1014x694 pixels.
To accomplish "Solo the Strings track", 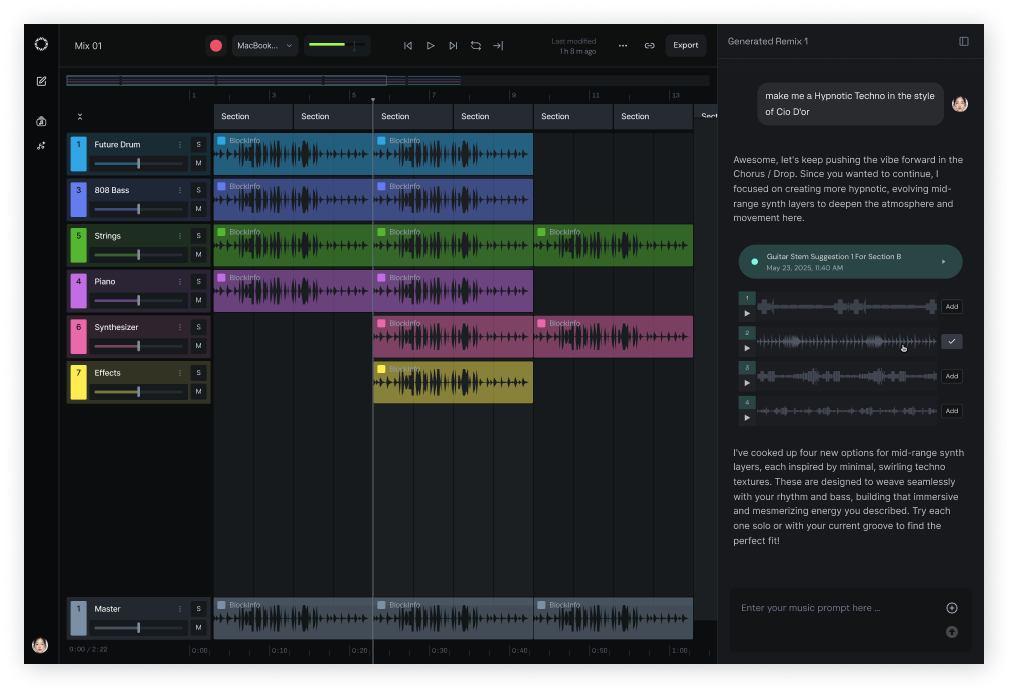I will tap(199, 236).
